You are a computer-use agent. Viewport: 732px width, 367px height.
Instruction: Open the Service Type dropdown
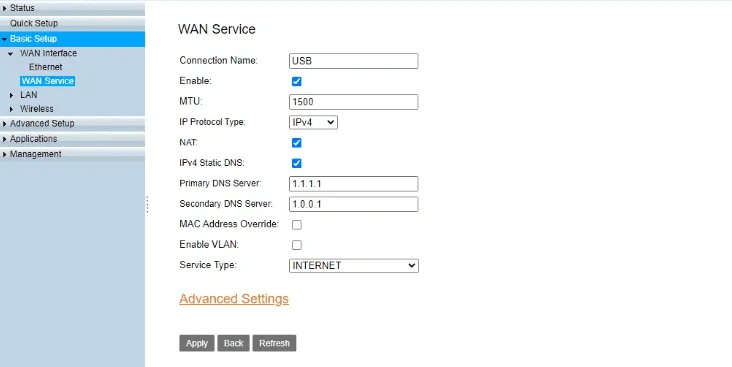353,266
